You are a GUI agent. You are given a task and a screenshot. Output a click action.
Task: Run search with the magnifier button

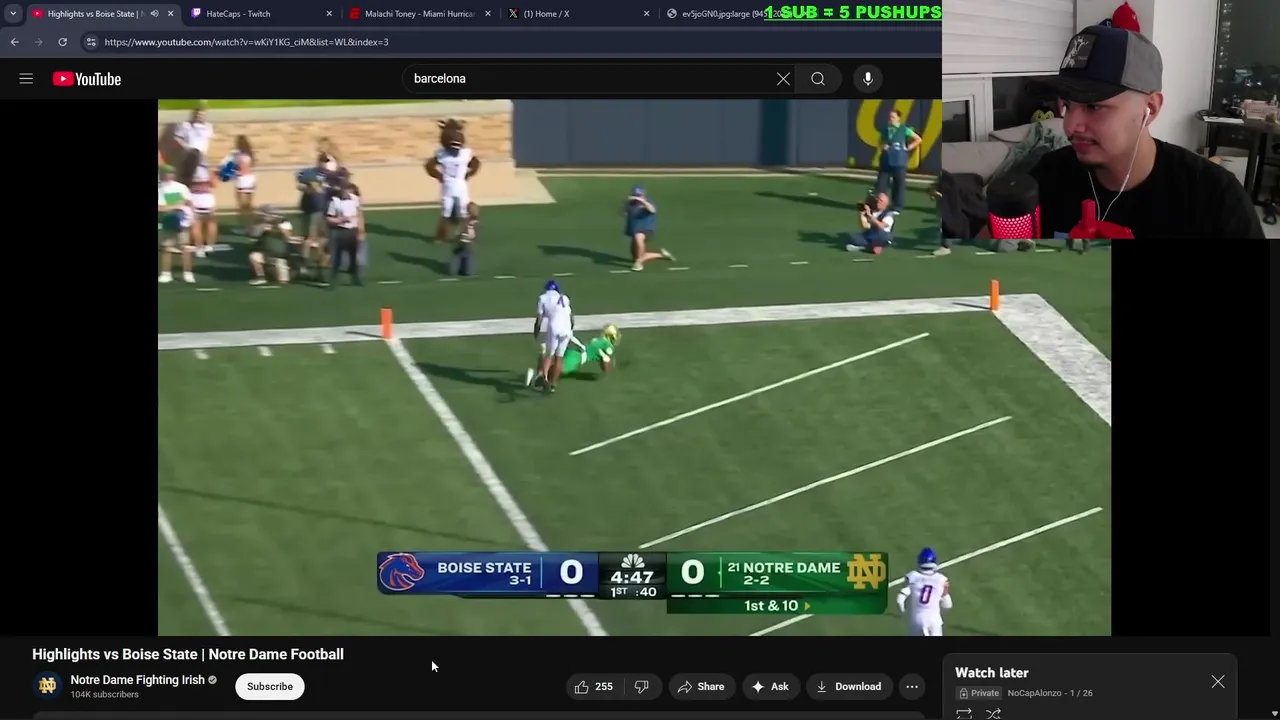[x=818, y=79]
